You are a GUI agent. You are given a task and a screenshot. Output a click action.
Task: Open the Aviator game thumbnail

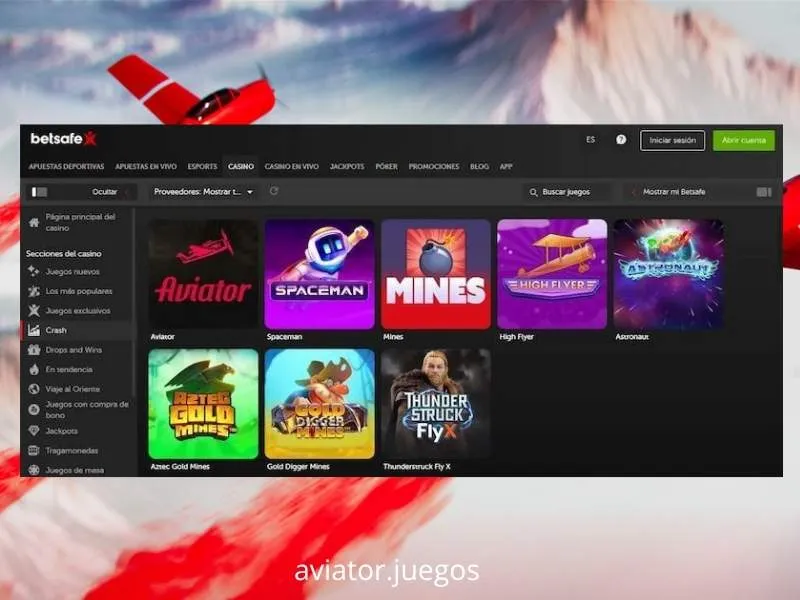(x=203, y=274)
